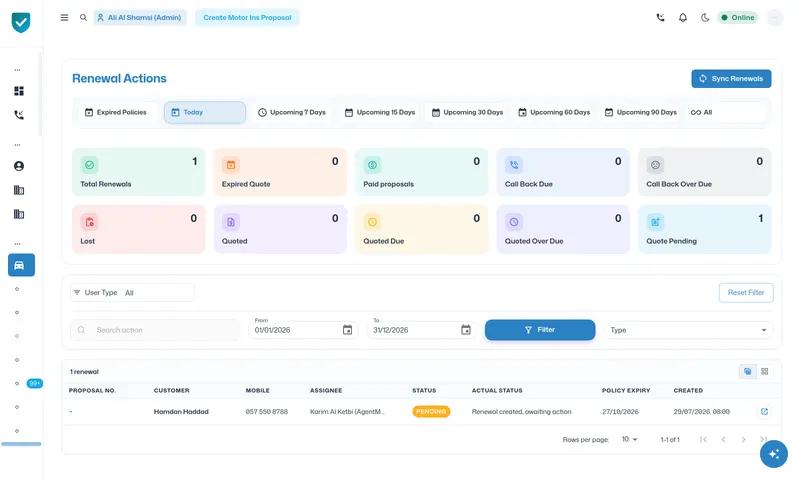
Task: Click Create Motor Ins Proposal button
Action: coord(247,17)
